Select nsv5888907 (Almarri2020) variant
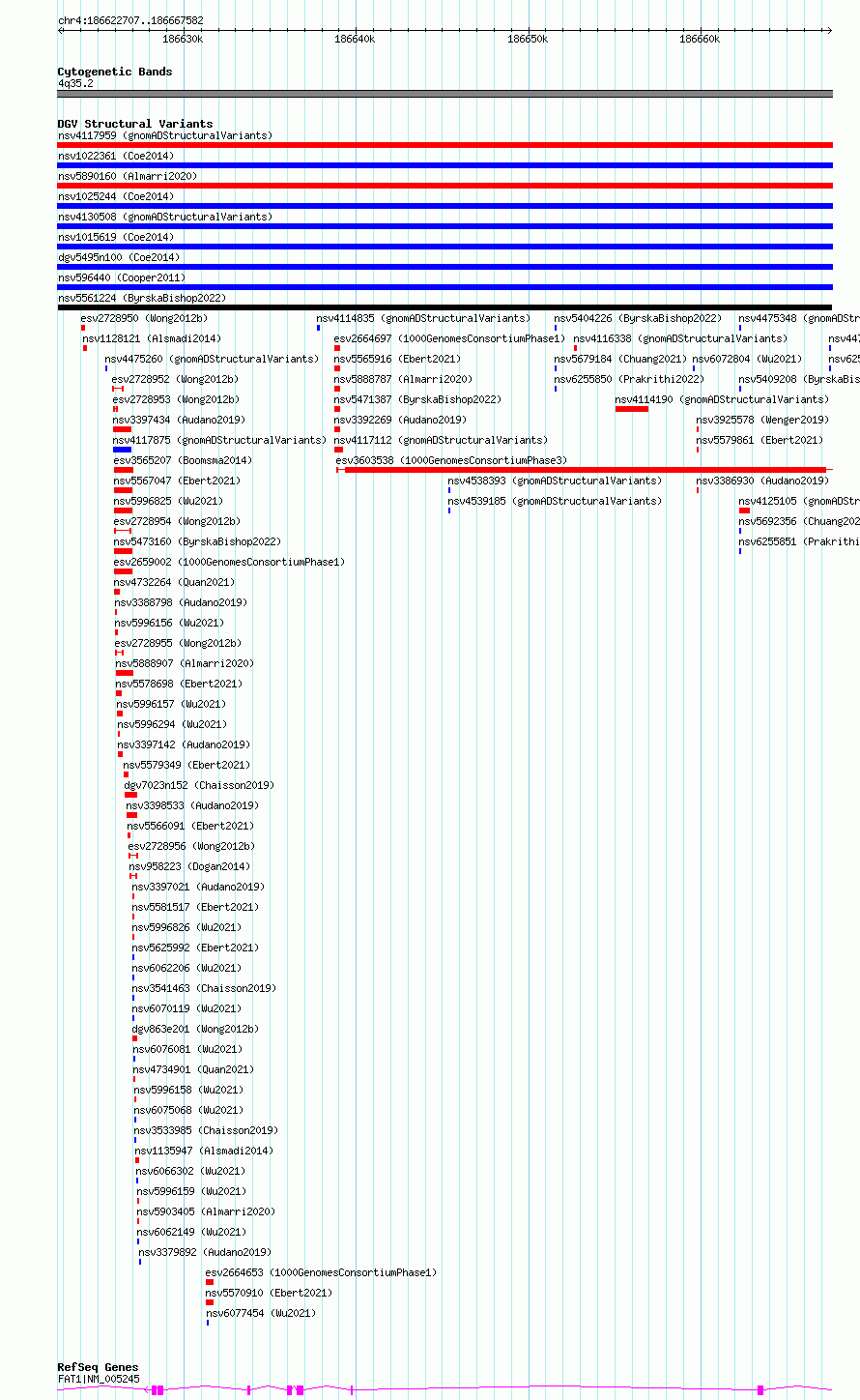Image resolution: width=860 pixels, height=1400 pixels. 185,663
